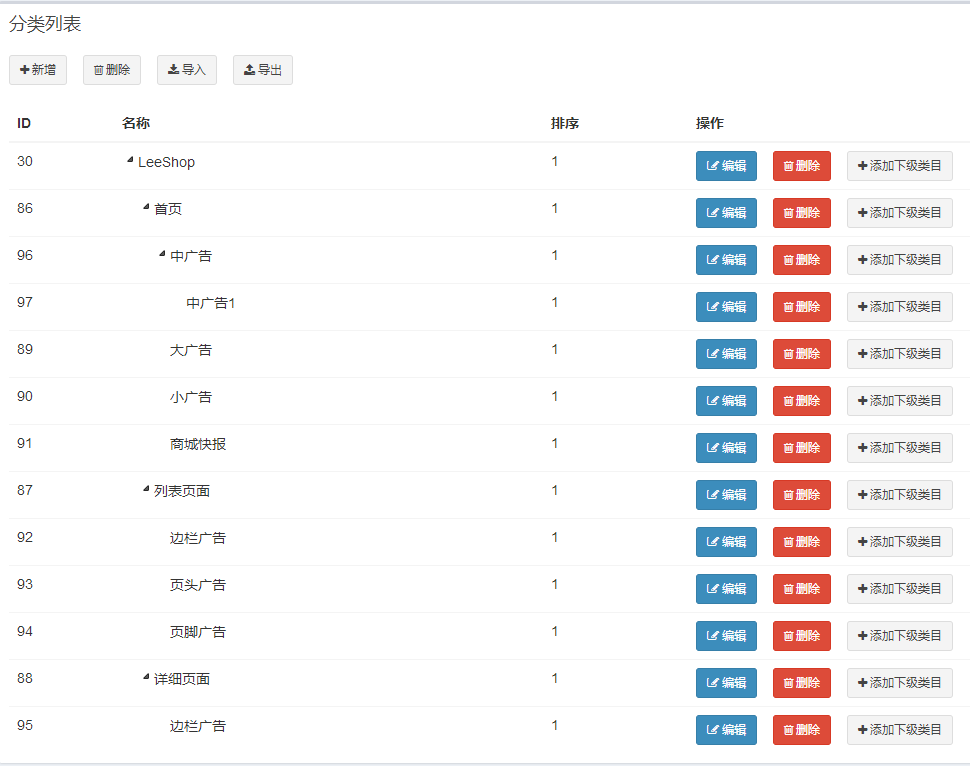
Task: Add subcategory under 页脚广告
Action: coord(899,636)
